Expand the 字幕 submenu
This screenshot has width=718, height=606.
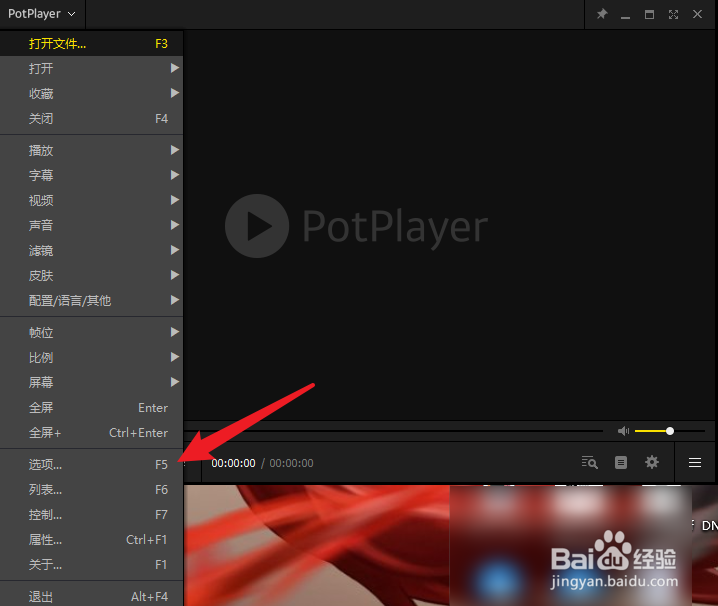click(x=92, y=175)
